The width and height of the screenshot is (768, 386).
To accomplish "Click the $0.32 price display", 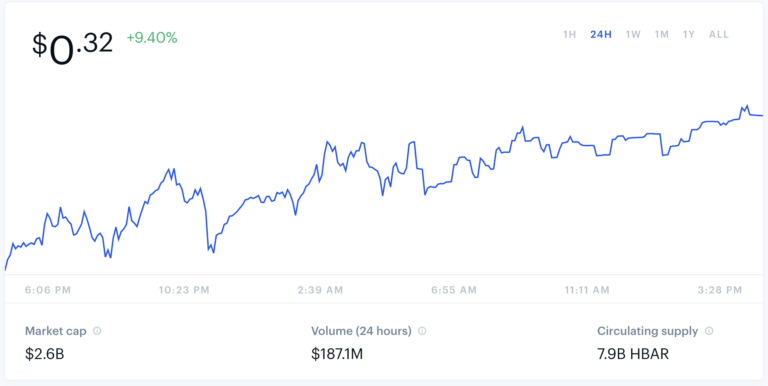I will 72,48.
